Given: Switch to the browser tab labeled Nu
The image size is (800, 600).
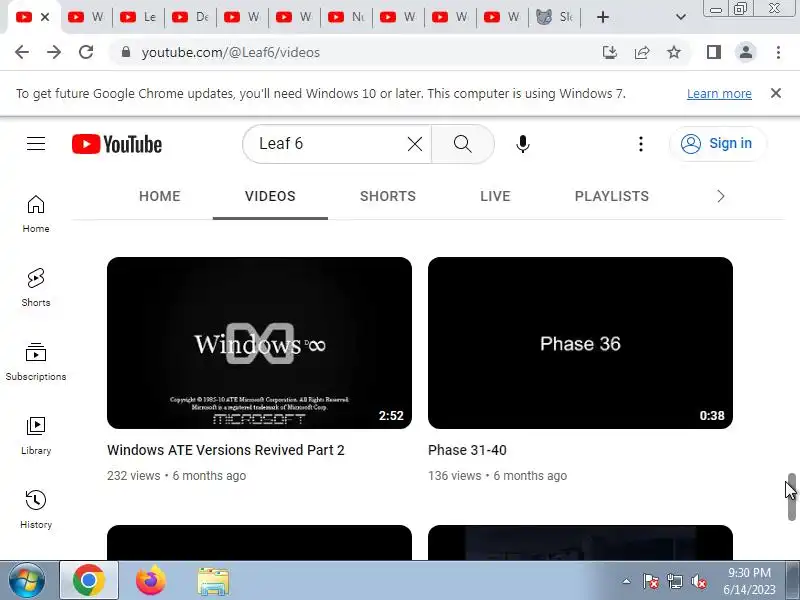Looking at the screenshot, I should point(346,17).
